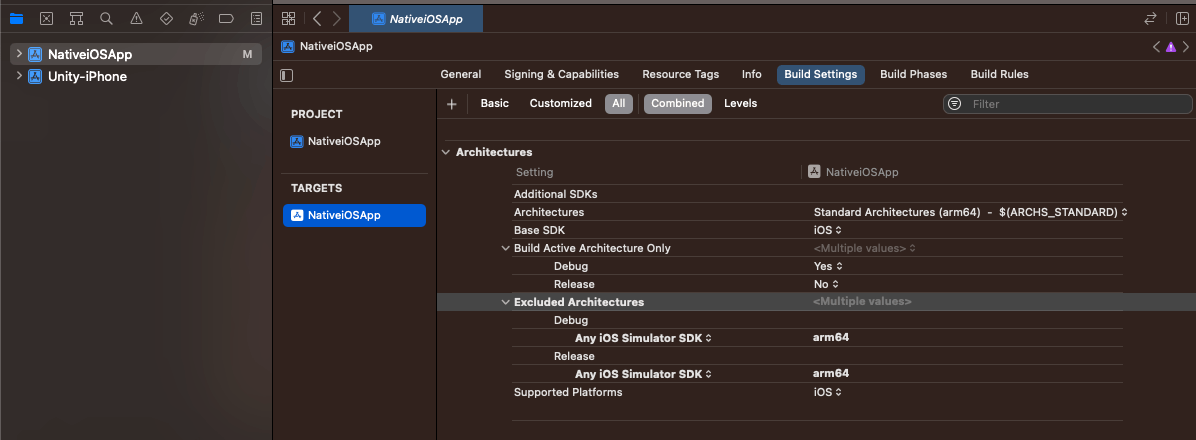Select the Build Settings tab
This screenshot has height=440, width=1196.
(821, 74)
